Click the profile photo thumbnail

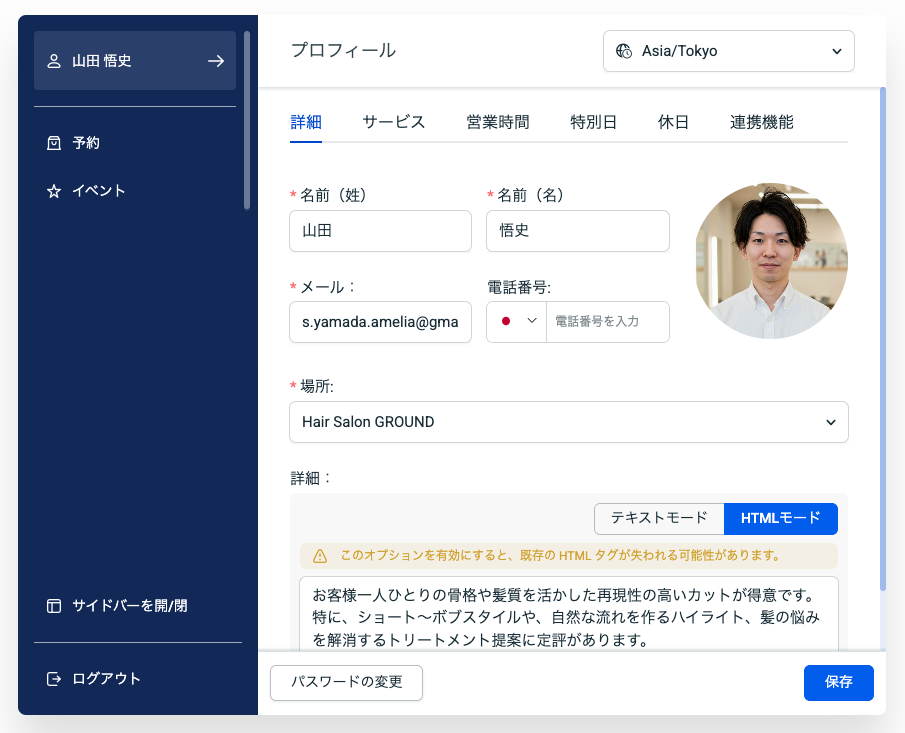tap(771, 261)
